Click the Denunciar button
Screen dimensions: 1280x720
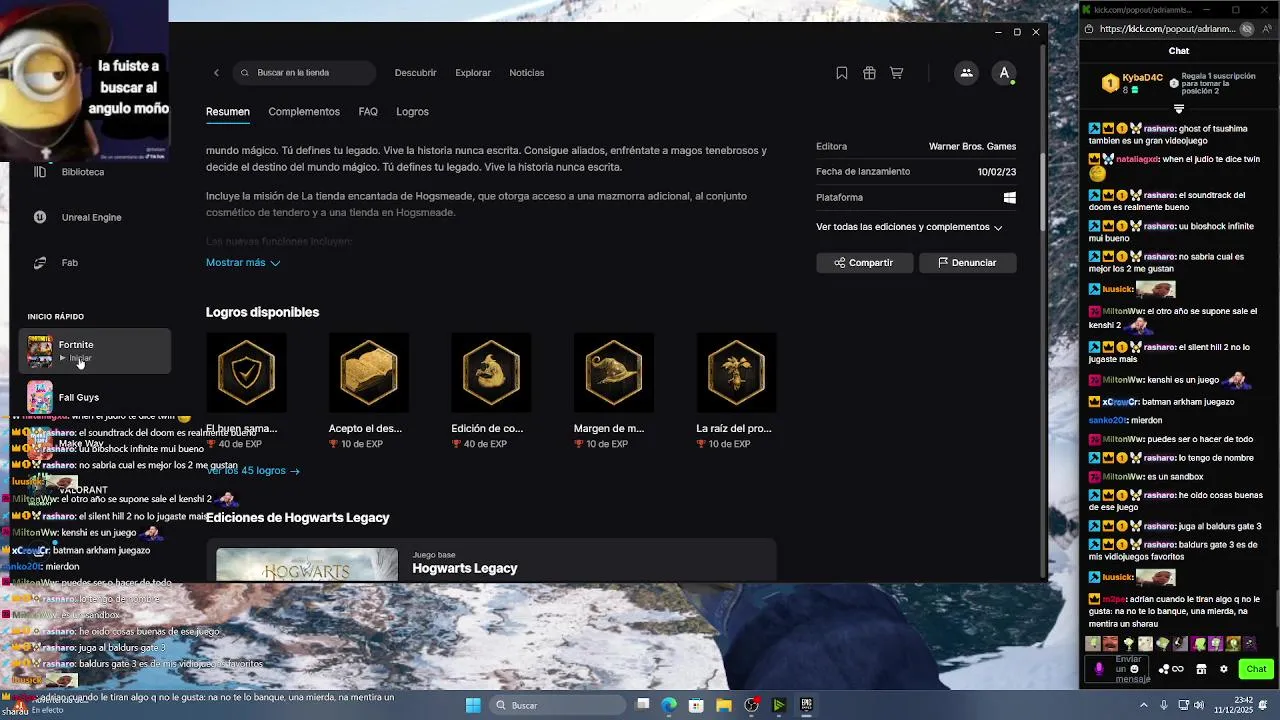[967, 262]
